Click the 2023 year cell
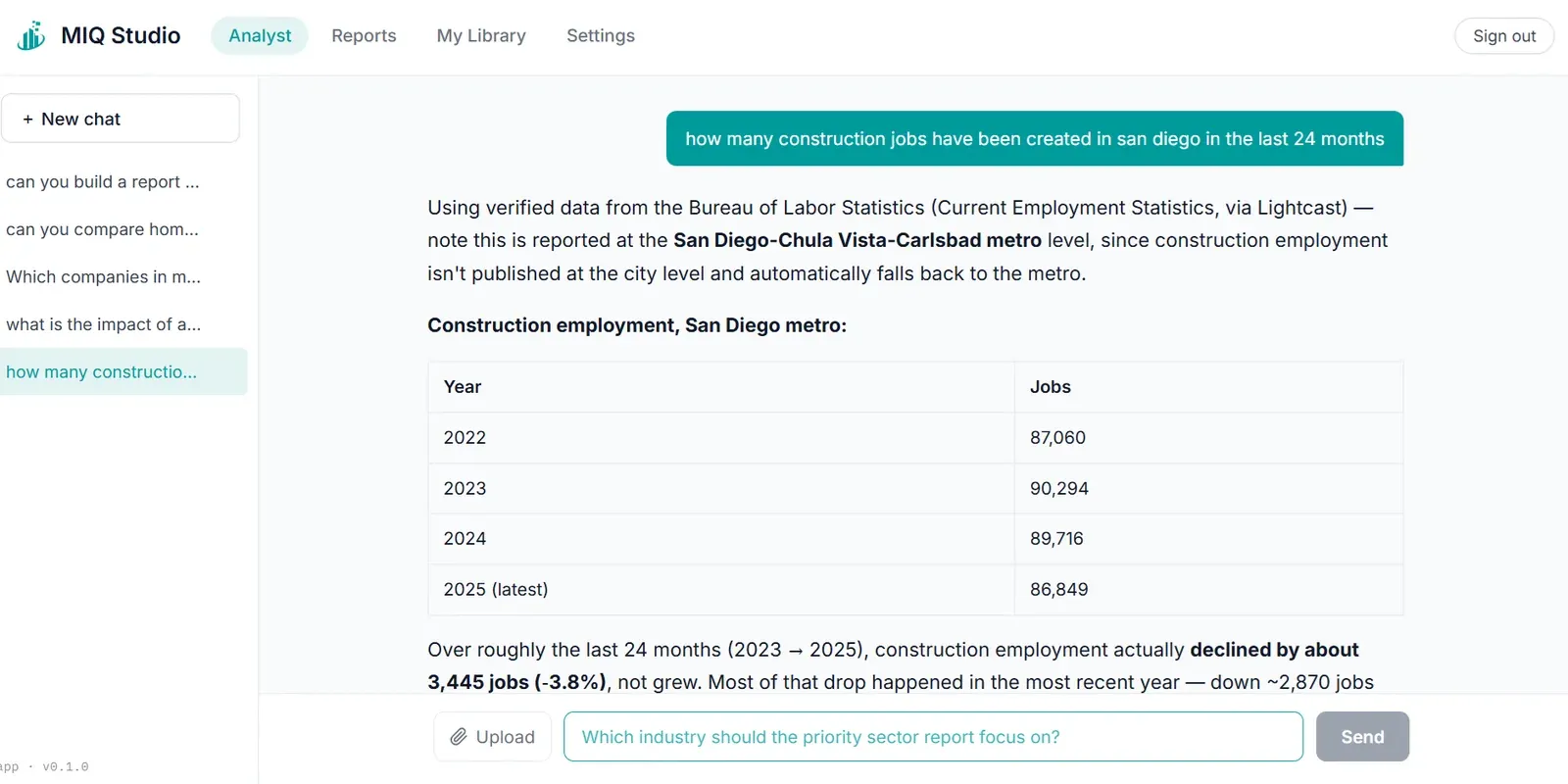 coord(721,488)
